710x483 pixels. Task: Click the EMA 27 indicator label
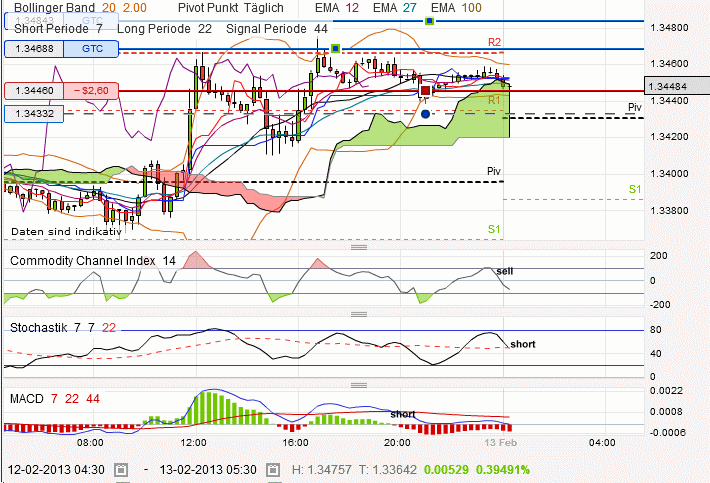tap(395, 8)
